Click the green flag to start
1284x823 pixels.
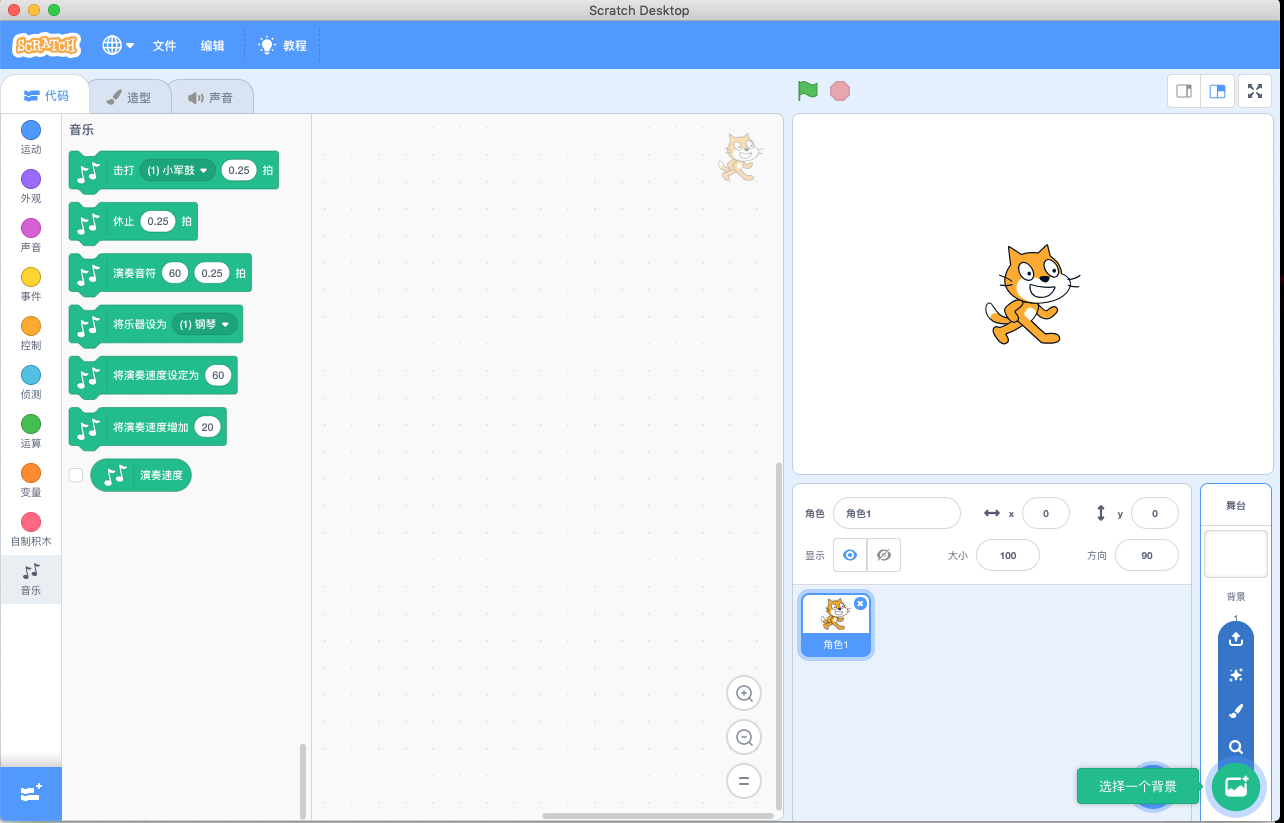click(808, 91)
